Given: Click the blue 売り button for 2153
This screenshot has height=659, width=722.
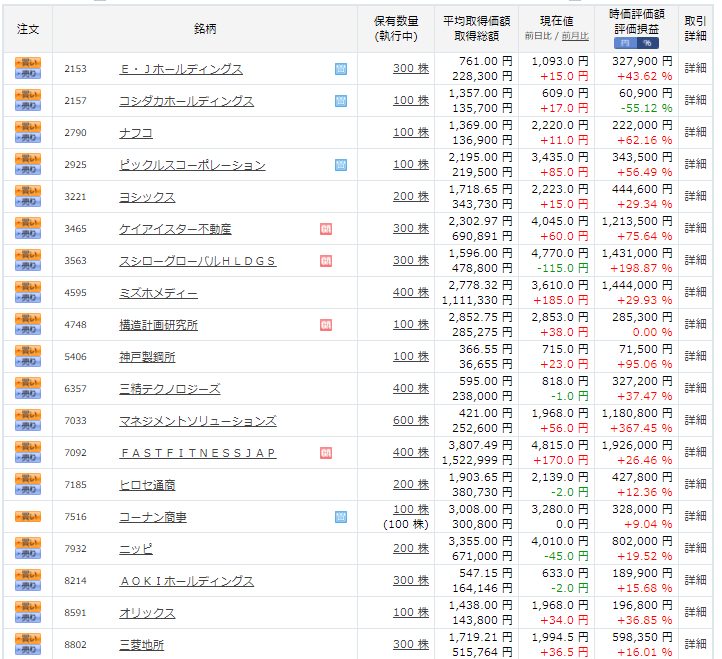Looking at the screenshot, I should pyautogui.click(x=28, y=74).
